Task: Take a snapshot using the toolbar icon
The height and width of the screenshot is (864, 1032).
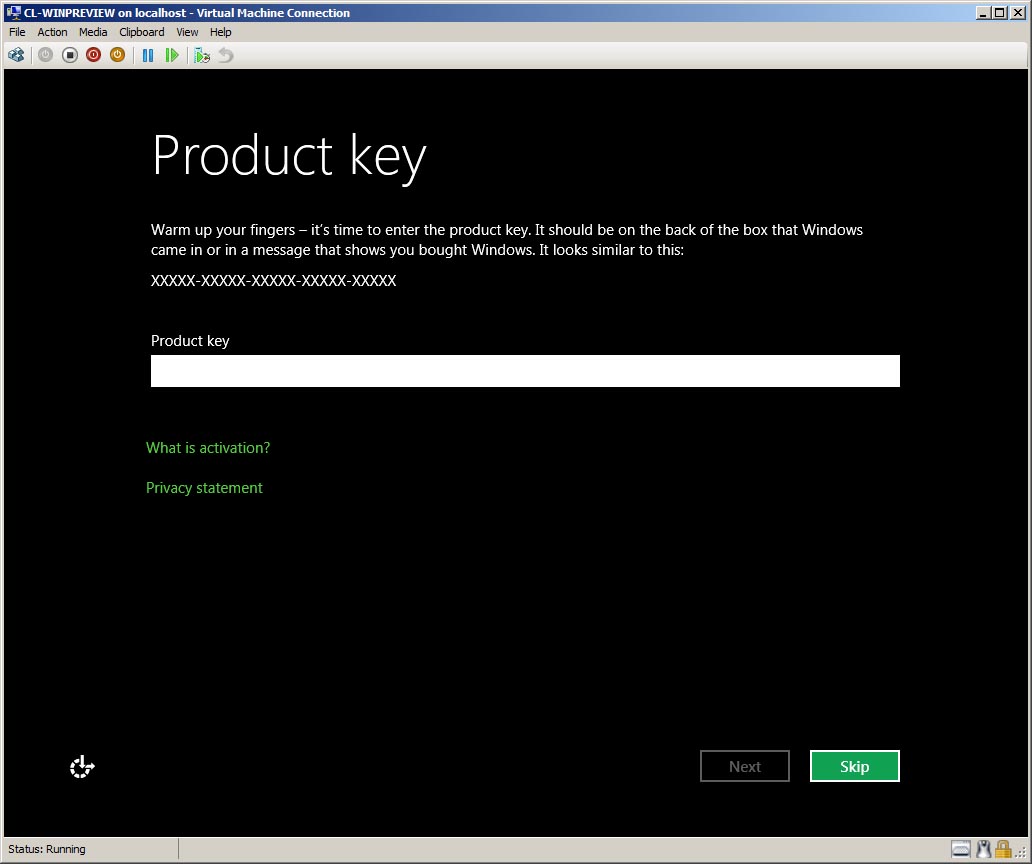Action: (202, 55)
